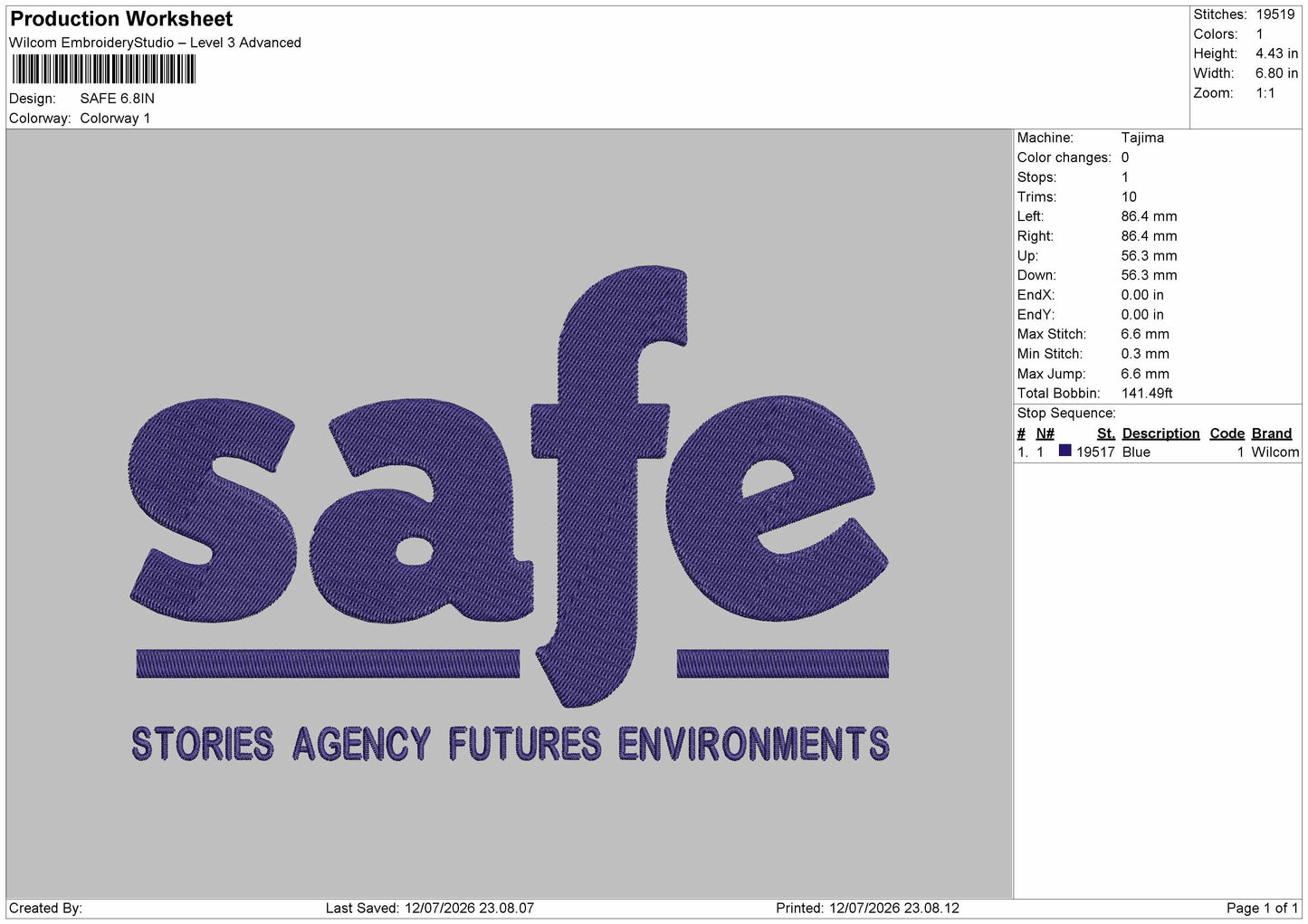1308x924 pixels.
Task: Click the EndX value 0.00 in
Action: tap(1142, 295)
